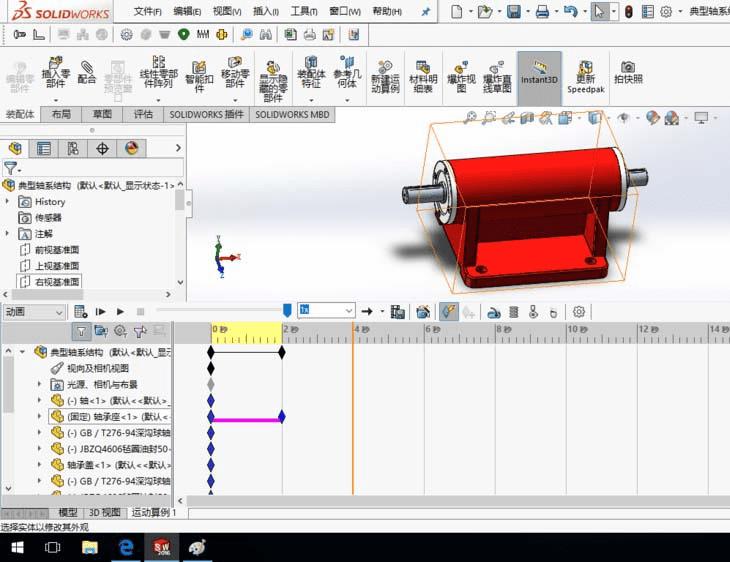Open the PropertyManager panel tab
The image size is (730, 562).
point(44,149)
